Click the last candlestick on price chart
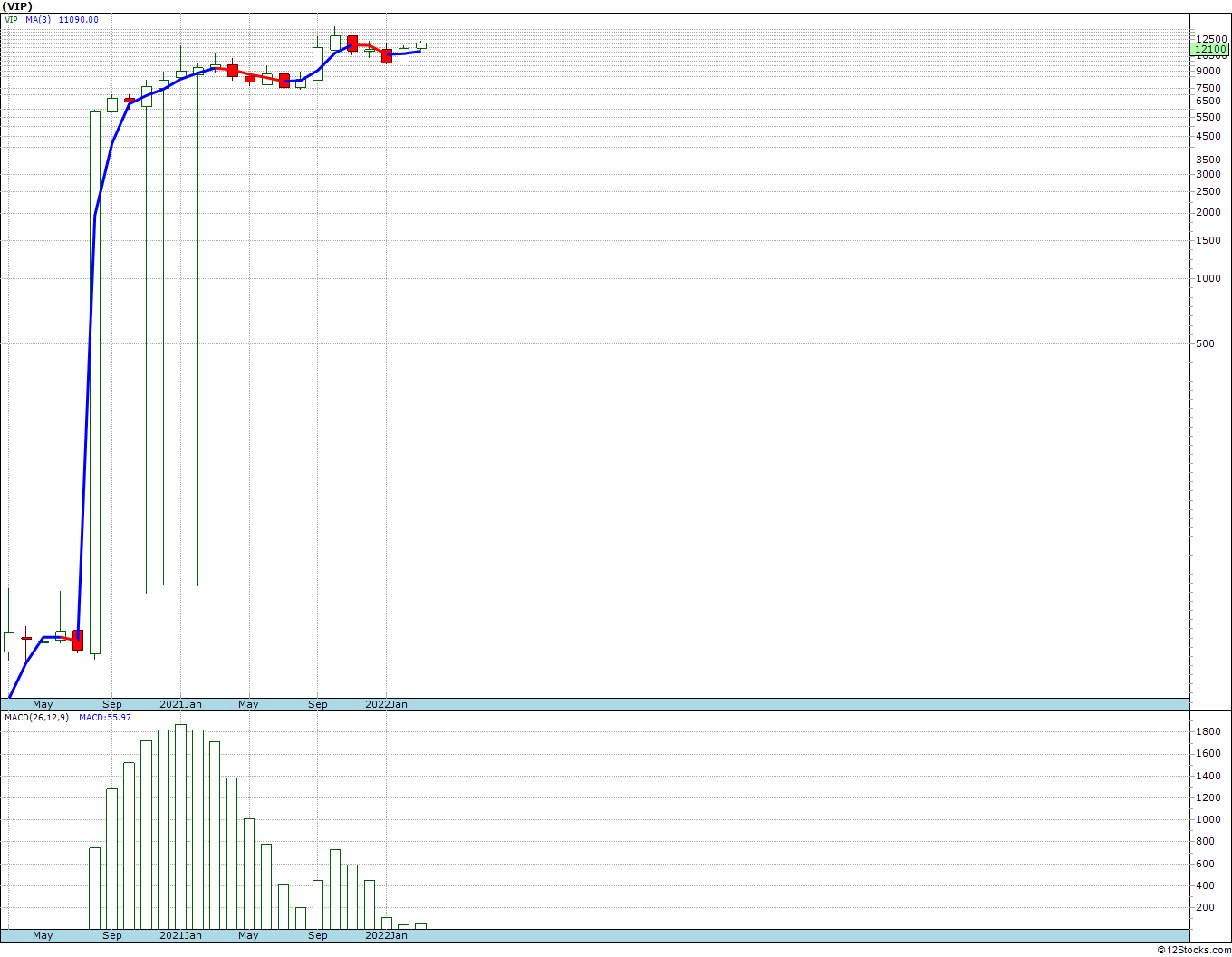Screen dimensions: 1232x957 point(421,45)
